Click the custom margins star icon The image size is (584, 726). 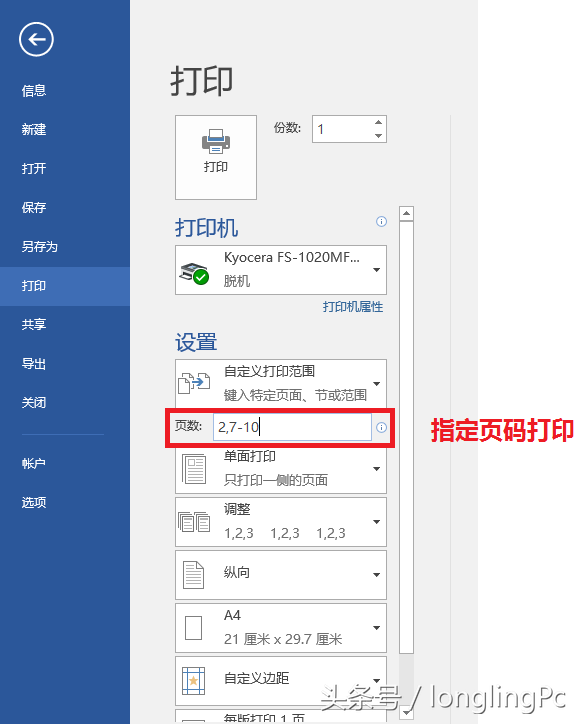point(193,681)
